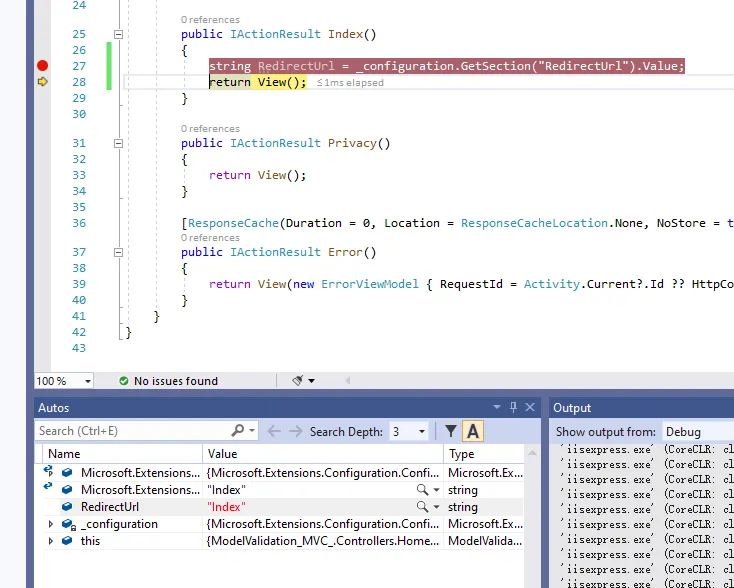Click ResponseCache attribute on line 36

[233, 223]
